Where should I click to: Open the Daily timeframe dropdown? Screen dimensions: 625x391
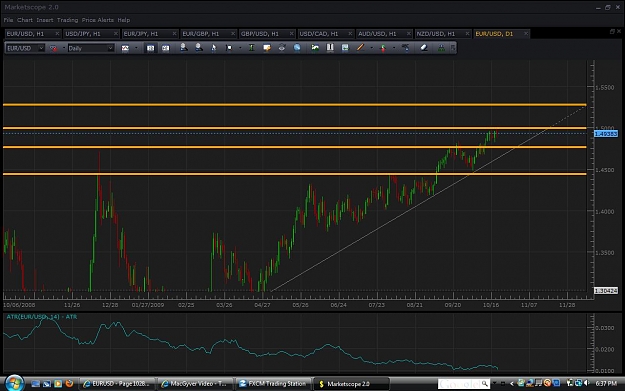pos(110,48)
